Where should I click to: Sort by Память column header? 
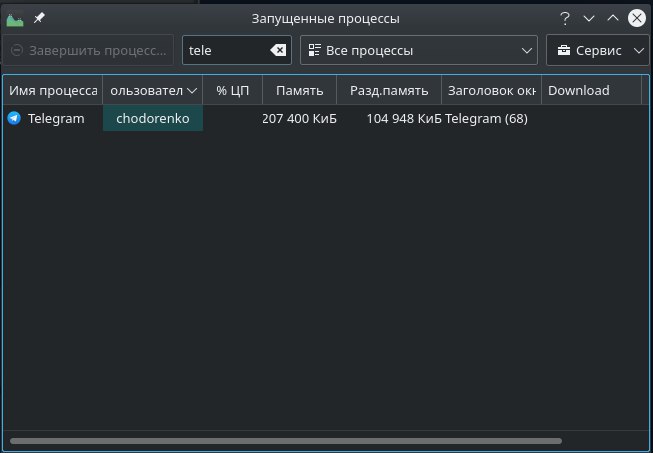pos(299,90)
